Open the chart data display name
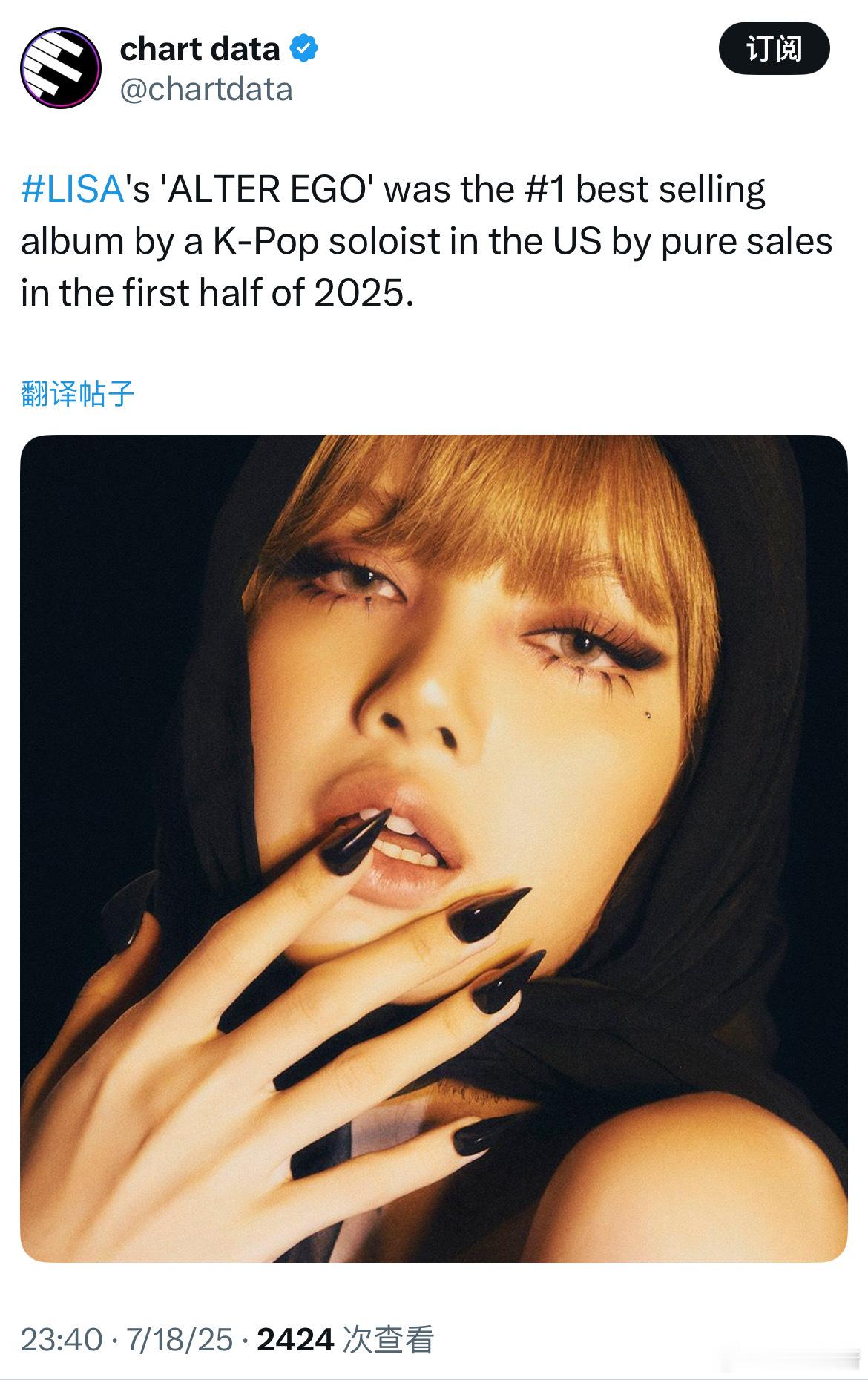Viewport: 868px width, 1380px height. click(200, 49)
